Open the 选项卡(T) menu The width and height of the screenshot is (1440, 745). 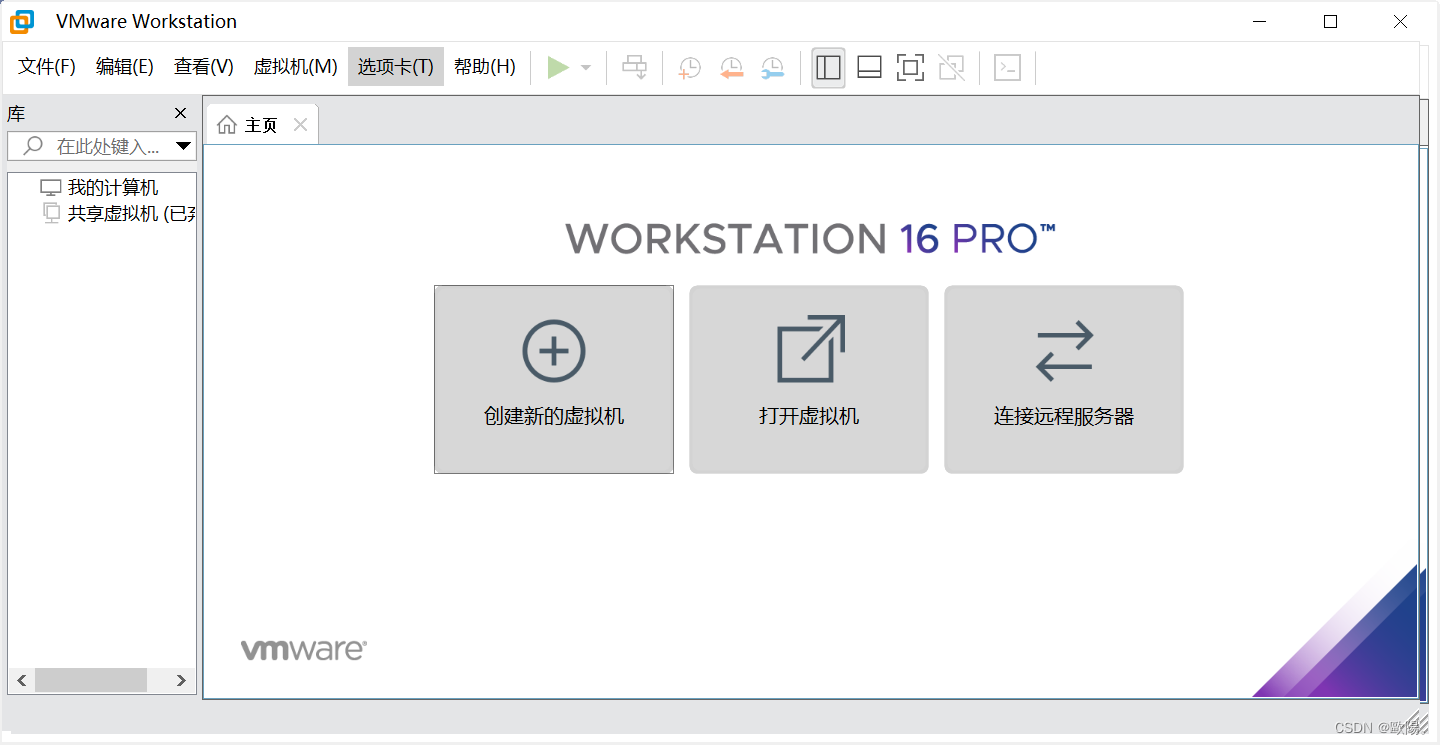coord(396,67)
